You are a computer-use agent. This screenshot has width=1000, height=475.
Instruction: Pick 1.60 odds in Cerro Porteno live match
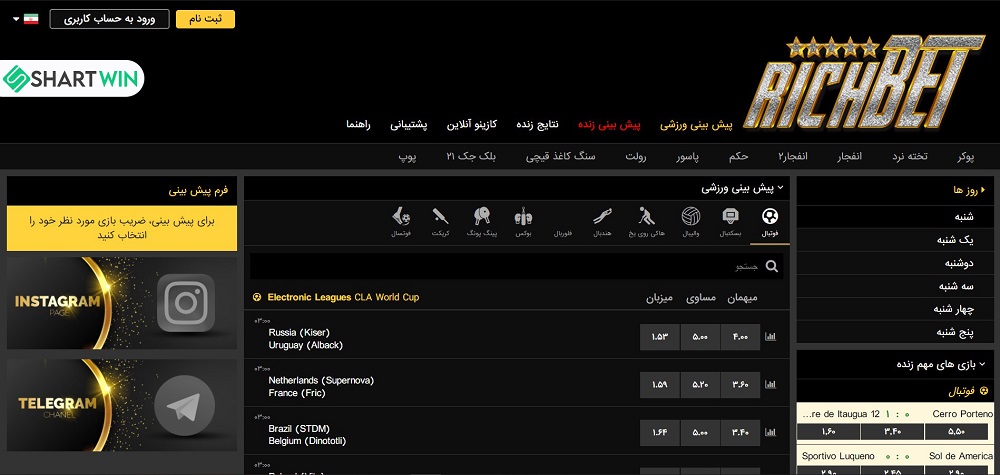[828, 432]
